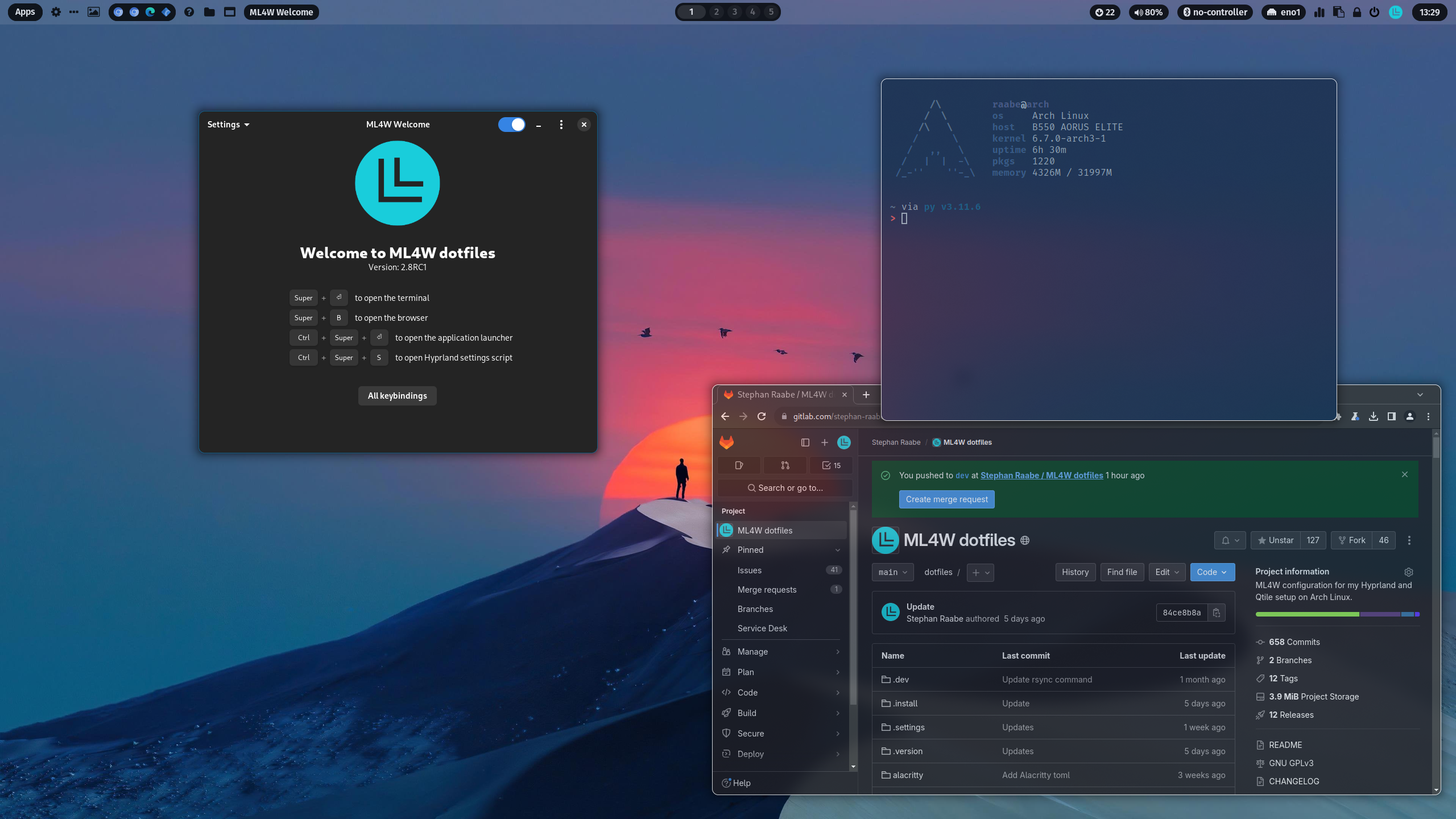
Task: Open the main branch selector dropdown
Action: (x=892, y=572)
